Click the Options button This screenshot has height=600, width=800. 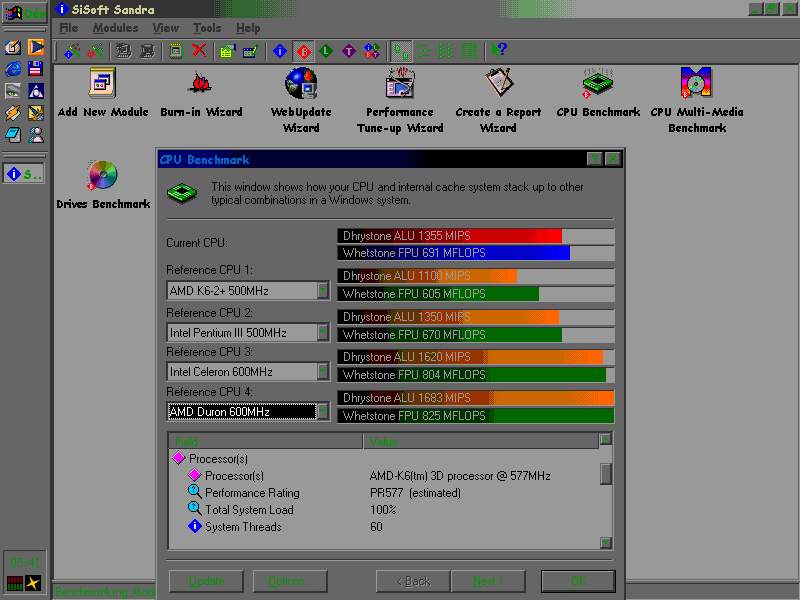pos(290,581)
